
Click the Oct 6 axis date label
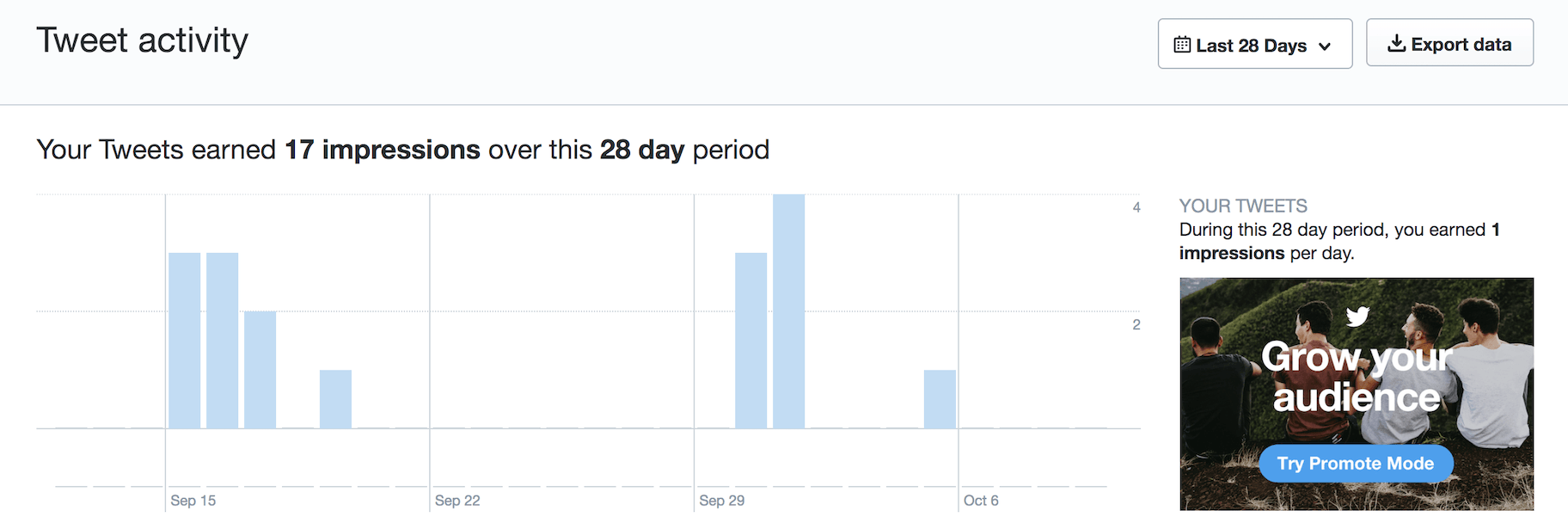(x=981, y=501)
